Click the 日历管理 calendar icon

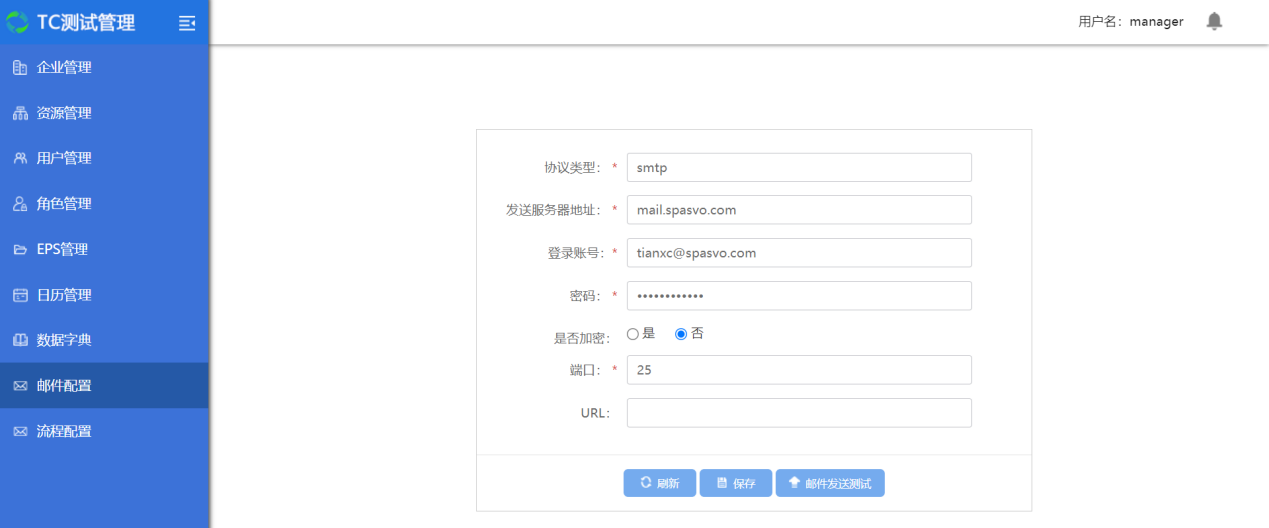20,295
